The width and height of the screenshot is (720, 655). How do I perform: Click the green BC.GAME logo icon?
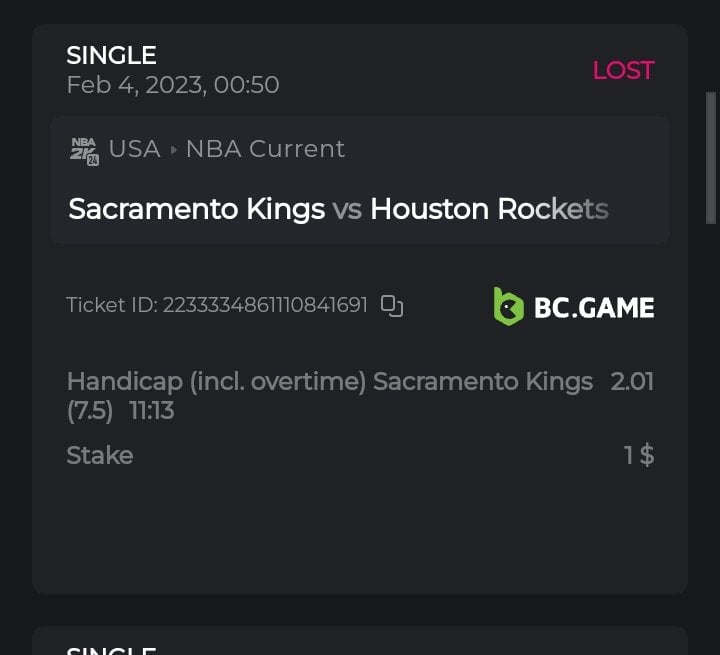coord(509,306)
